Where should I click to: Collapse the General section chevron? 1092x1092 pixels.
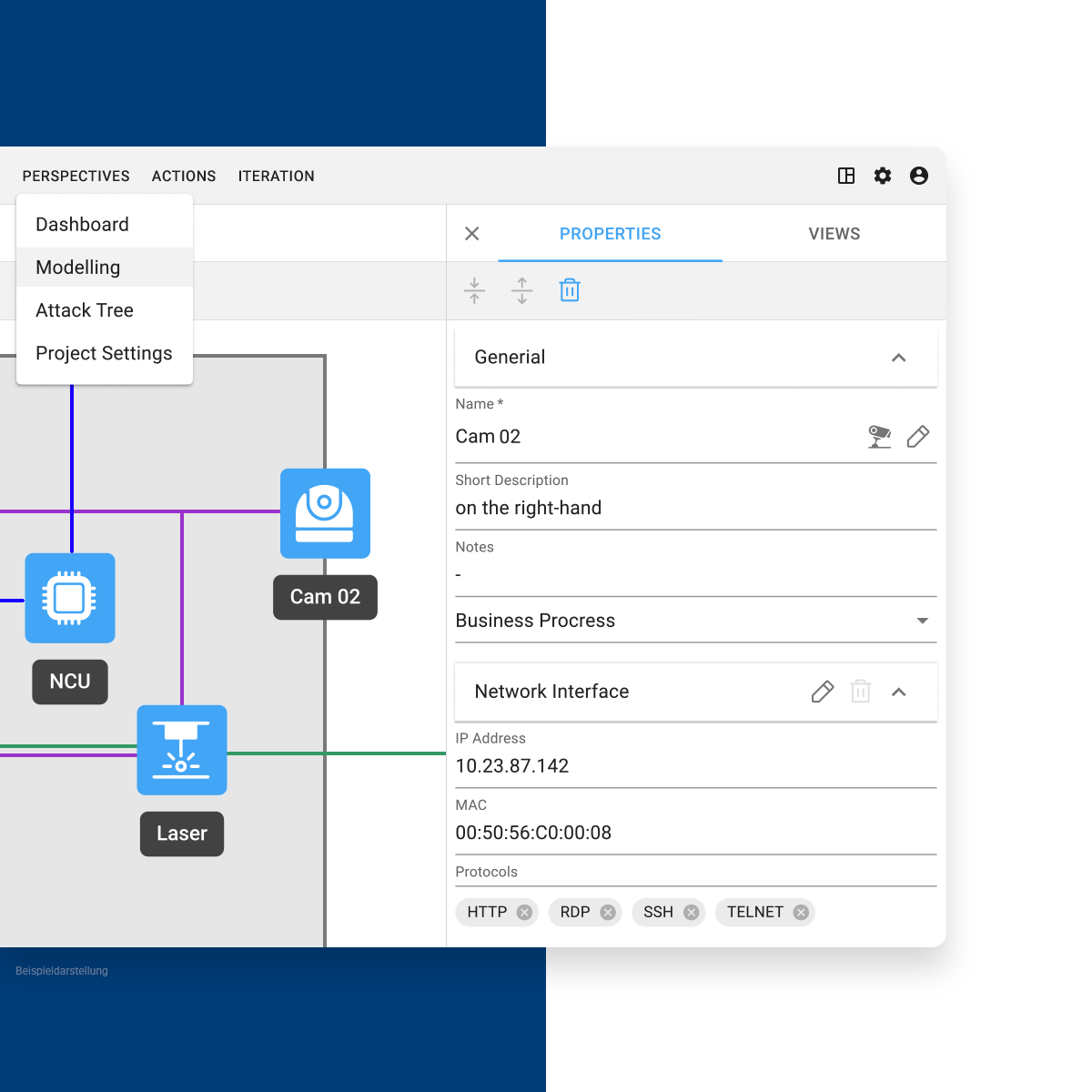898,358
